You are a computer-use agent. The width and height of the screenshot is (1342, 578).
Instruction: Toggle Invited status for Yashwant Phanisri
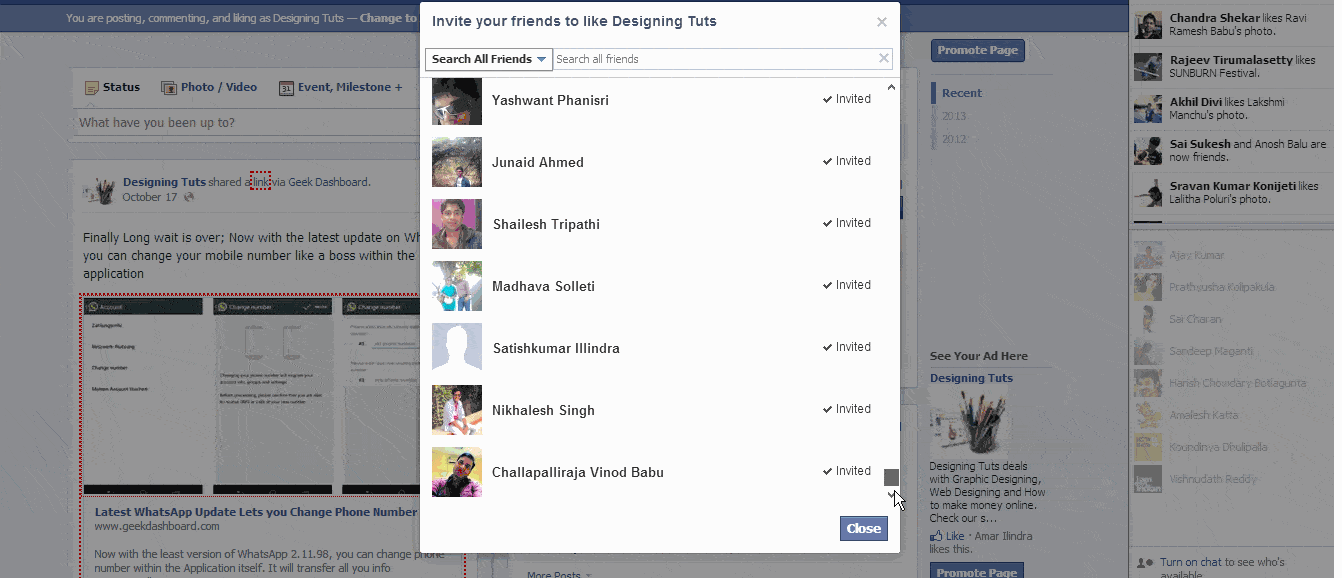pyautogui.click(x=847, y=99)
